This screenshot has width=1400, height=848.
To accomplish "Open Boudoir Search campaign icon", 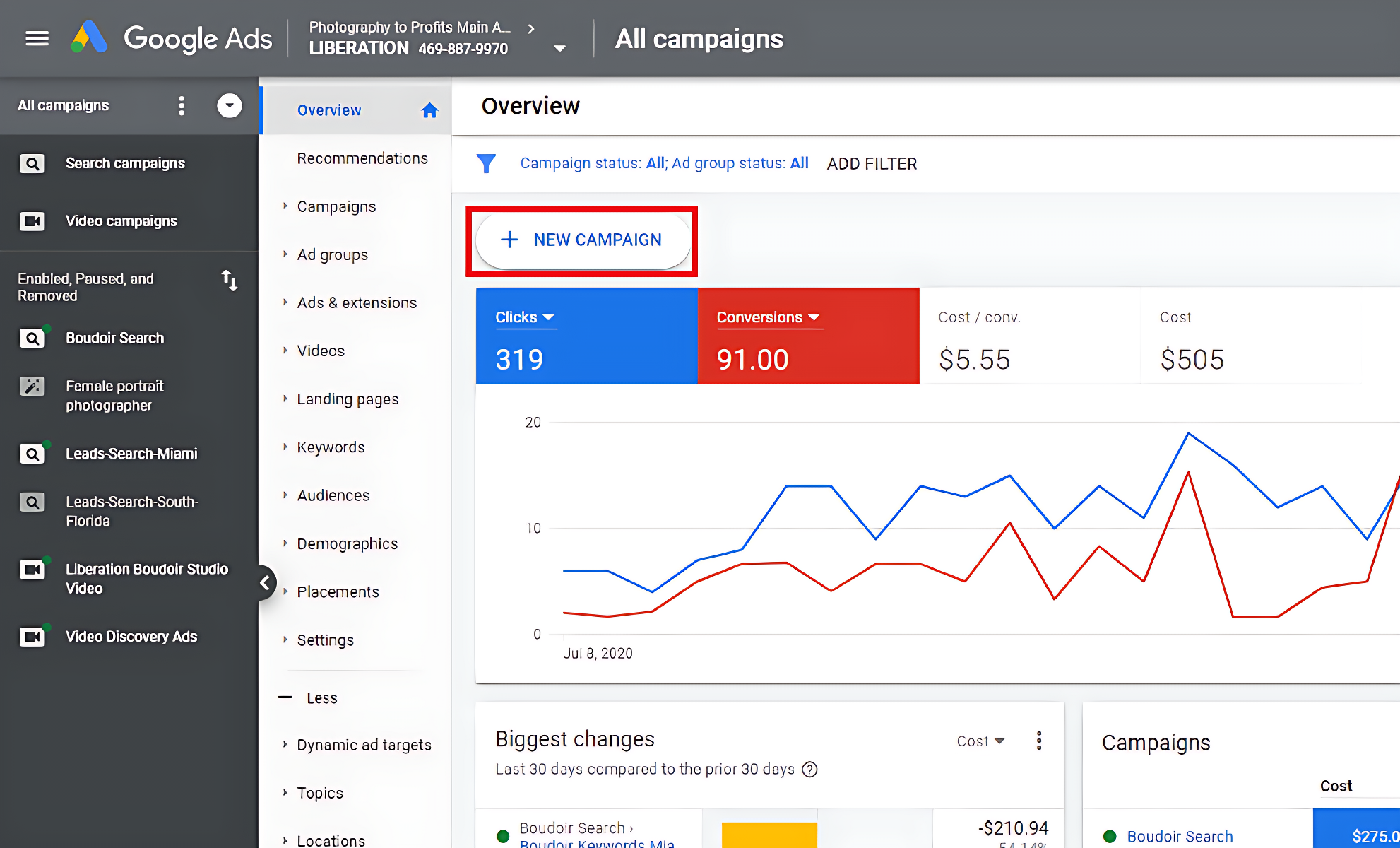I will point(32,338).
